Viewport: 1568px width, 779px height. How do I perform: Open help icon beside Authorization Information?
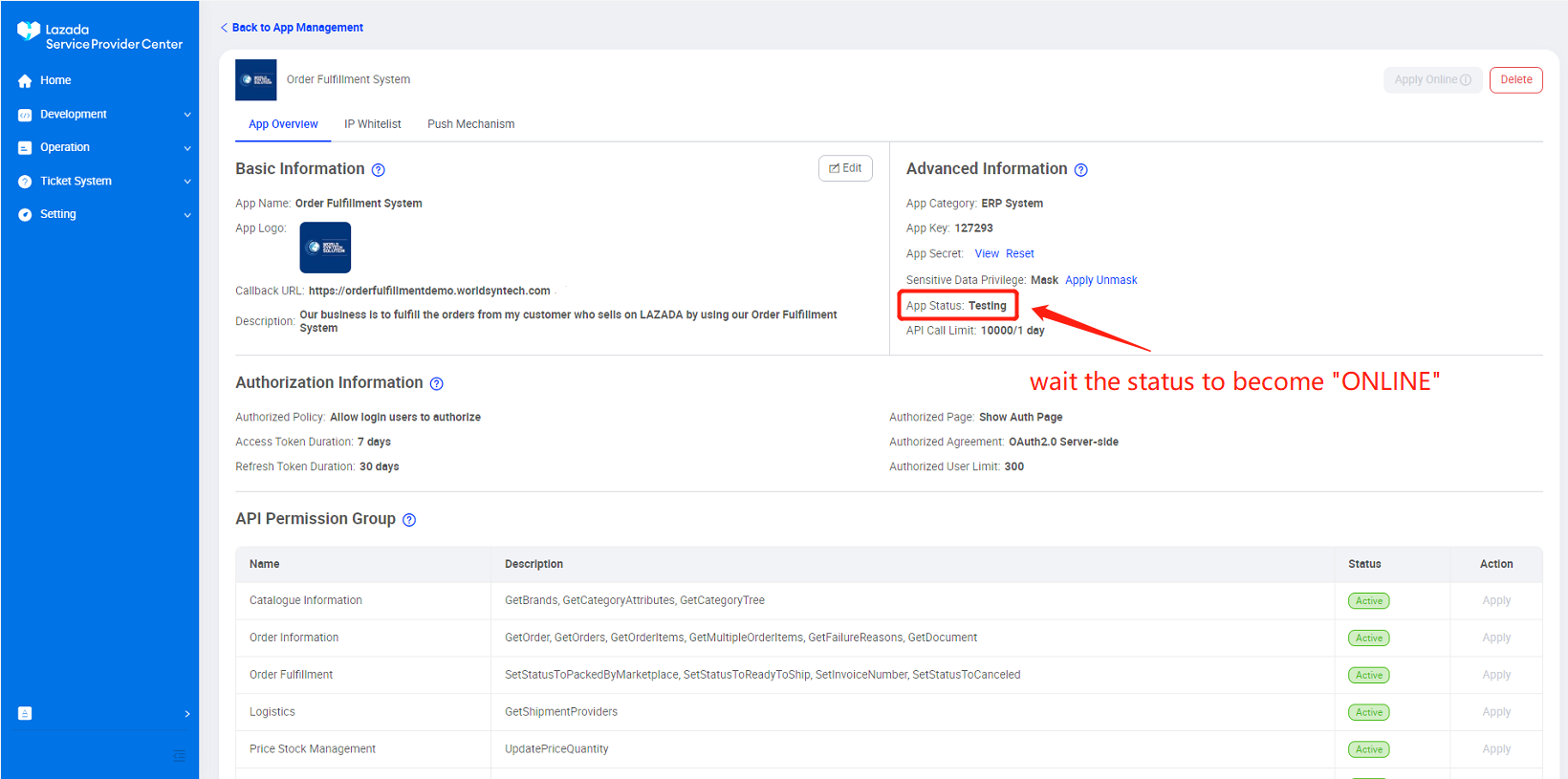[437, 384]
